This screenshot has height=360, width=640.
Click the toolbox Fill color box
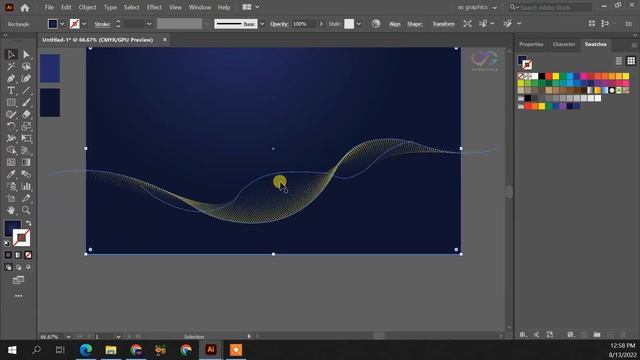click(13, 229)
